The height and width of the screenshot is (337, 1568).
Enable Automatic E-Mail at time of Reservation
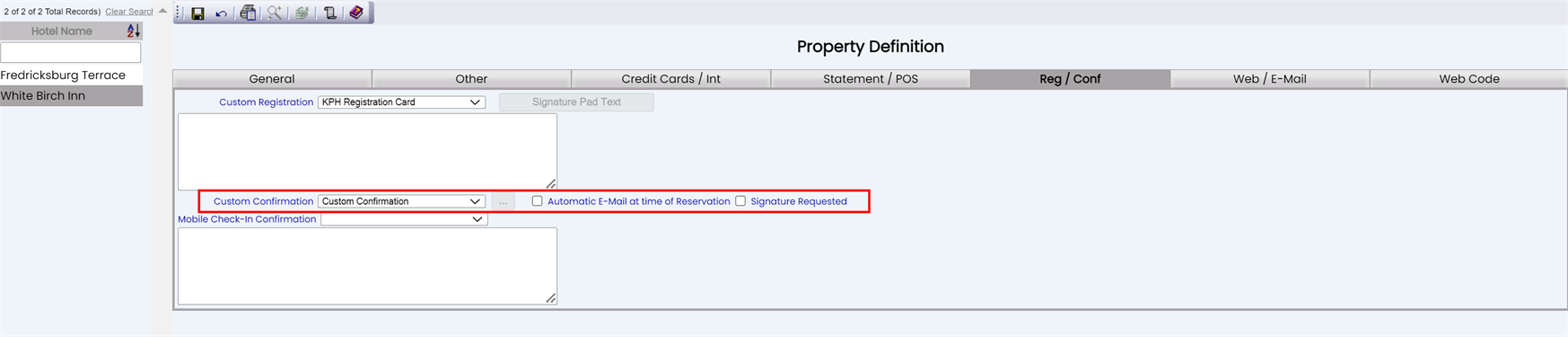[x=537, y=201]
